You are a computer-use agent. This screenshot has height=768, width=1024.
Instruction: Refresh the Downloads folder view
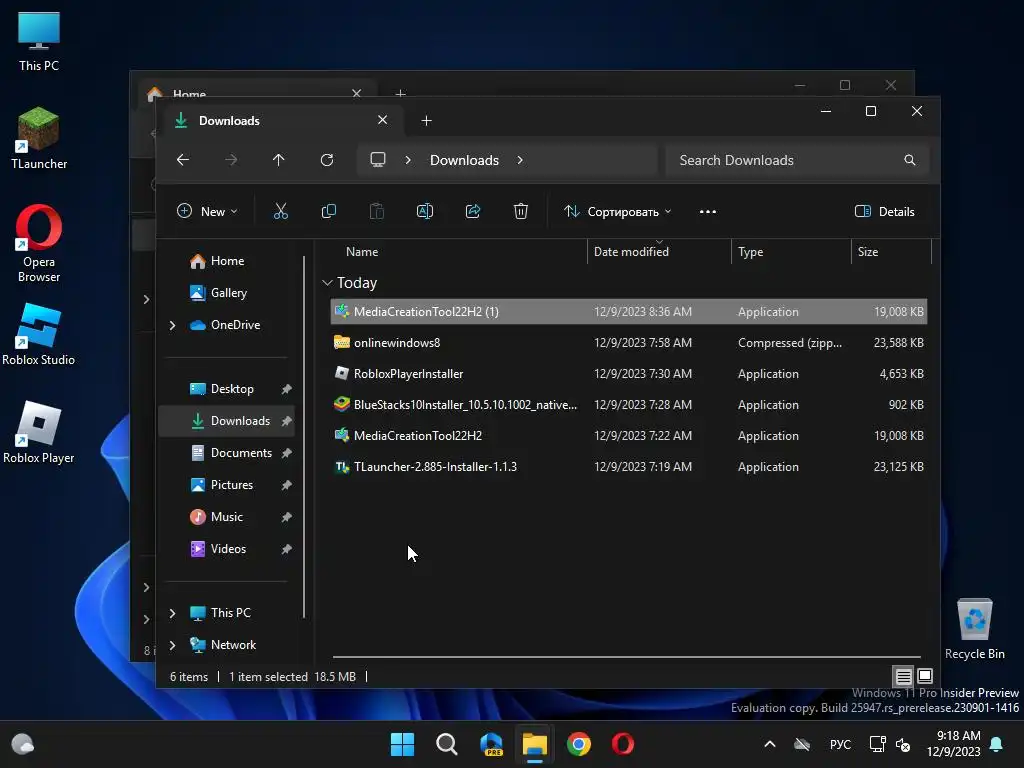pos(327,160)
